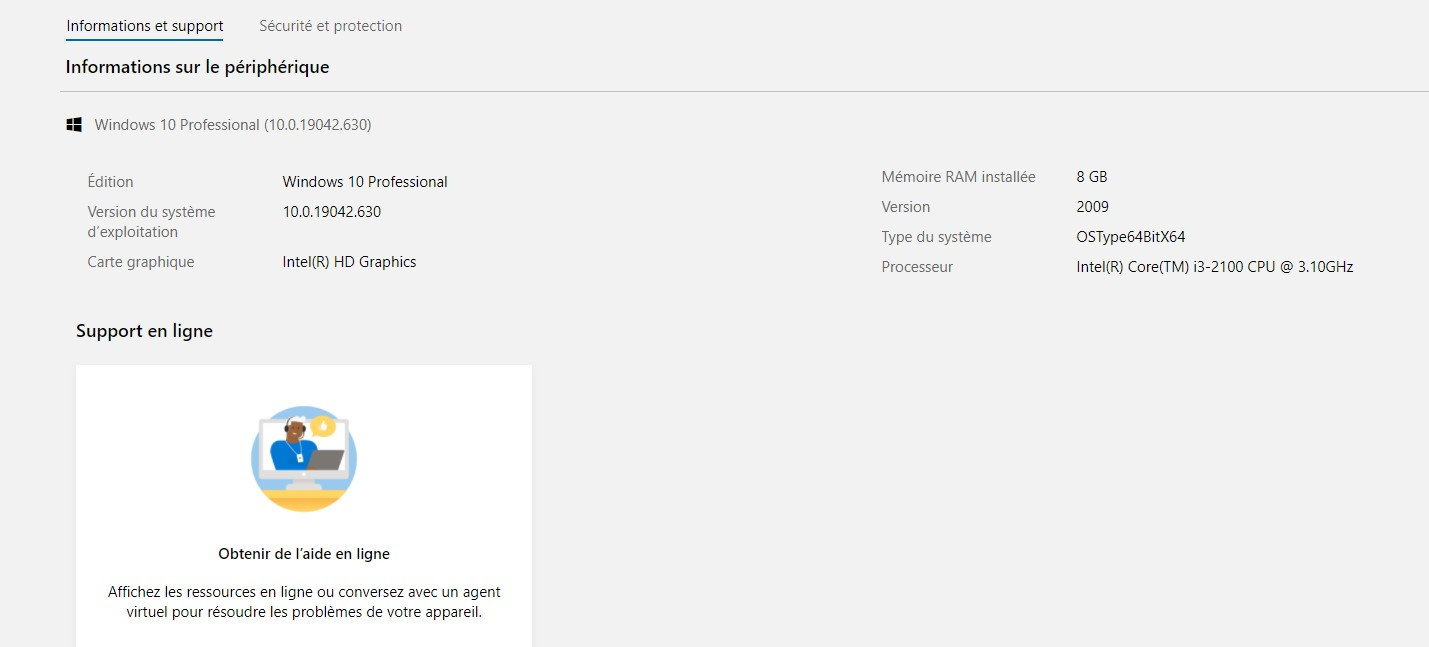
Task: Click the 8 GB RAM value
Action: pyautogui.click(x=1092, y=177)
